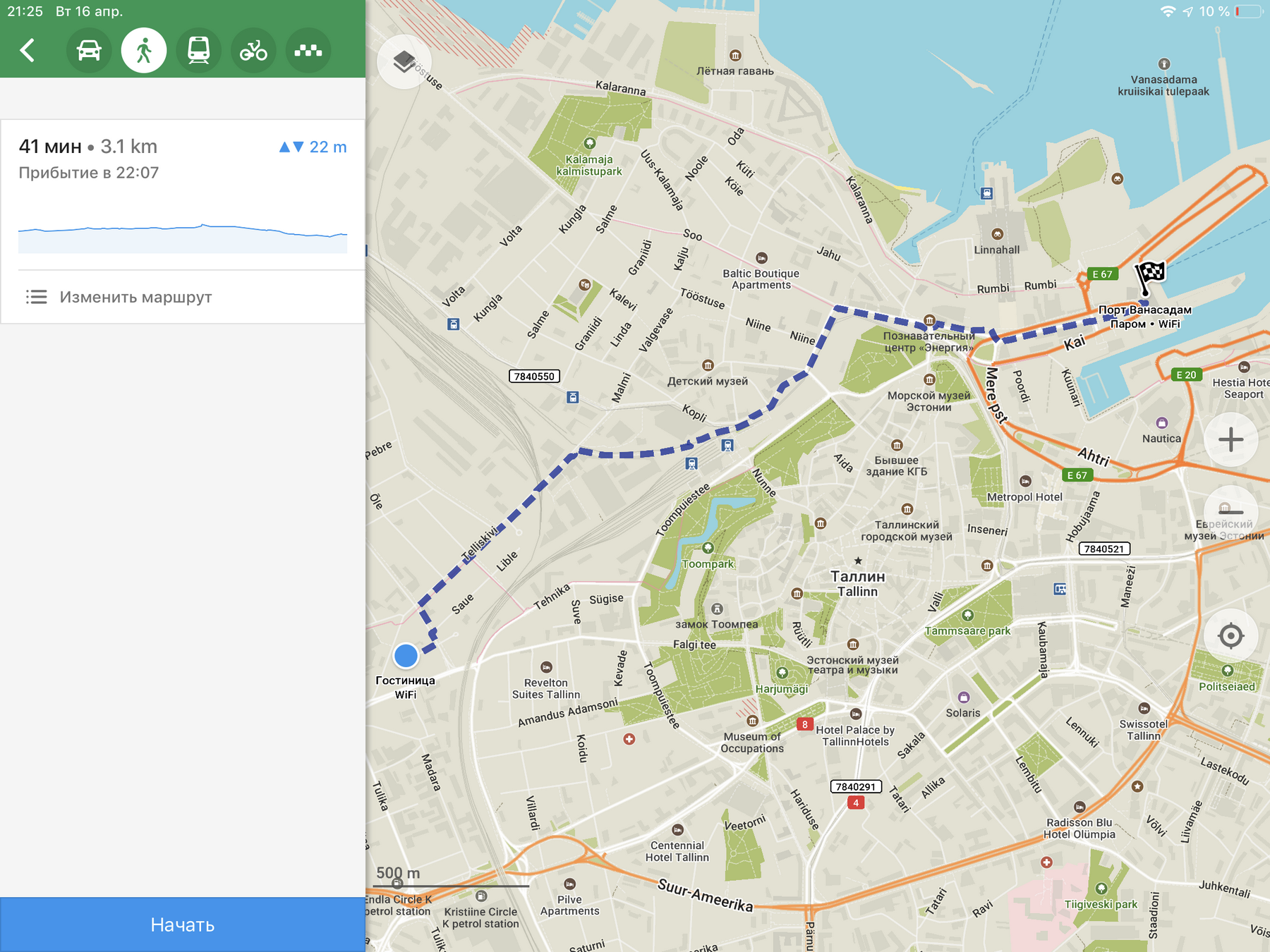Open Эстонский музей театра и музыки marker
Screen dimensions: 1270x952
point(853,645)
